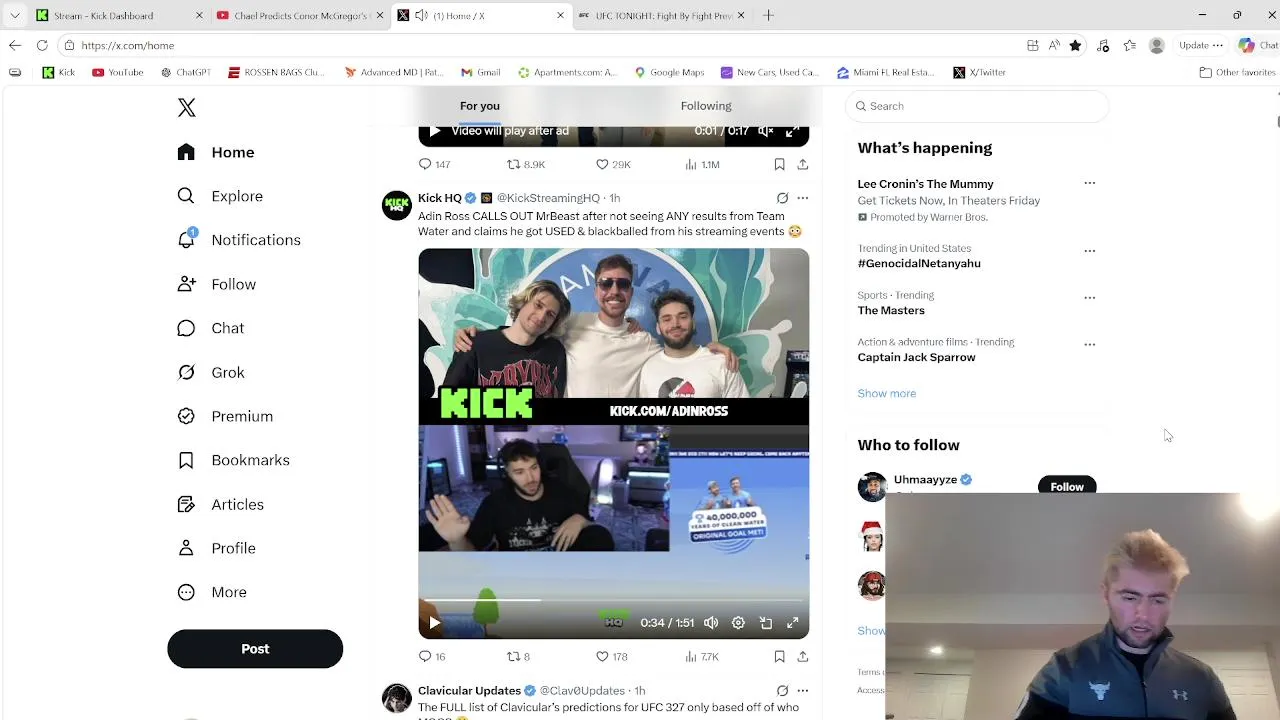
Task: Mute the Adin Ross video volume
Action: [711, 622]
